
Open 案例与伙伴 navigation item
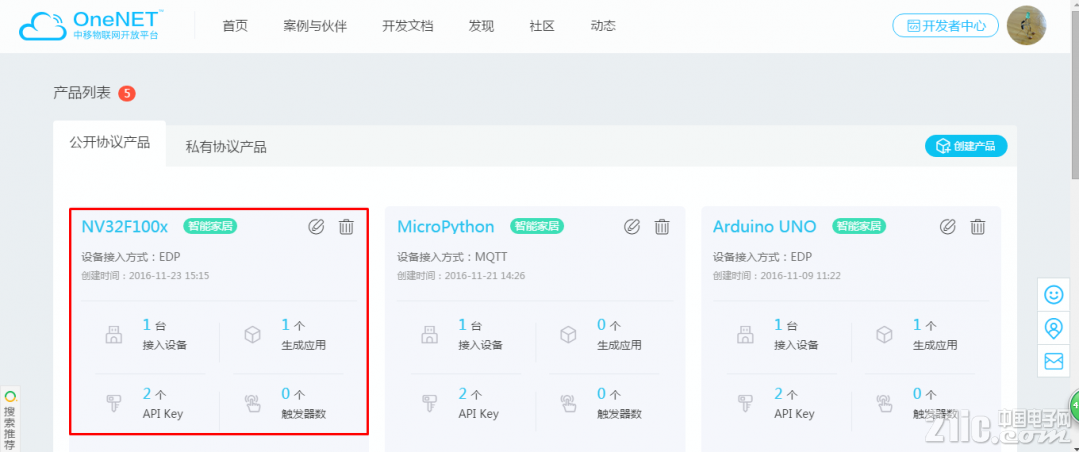coord(315,26)
